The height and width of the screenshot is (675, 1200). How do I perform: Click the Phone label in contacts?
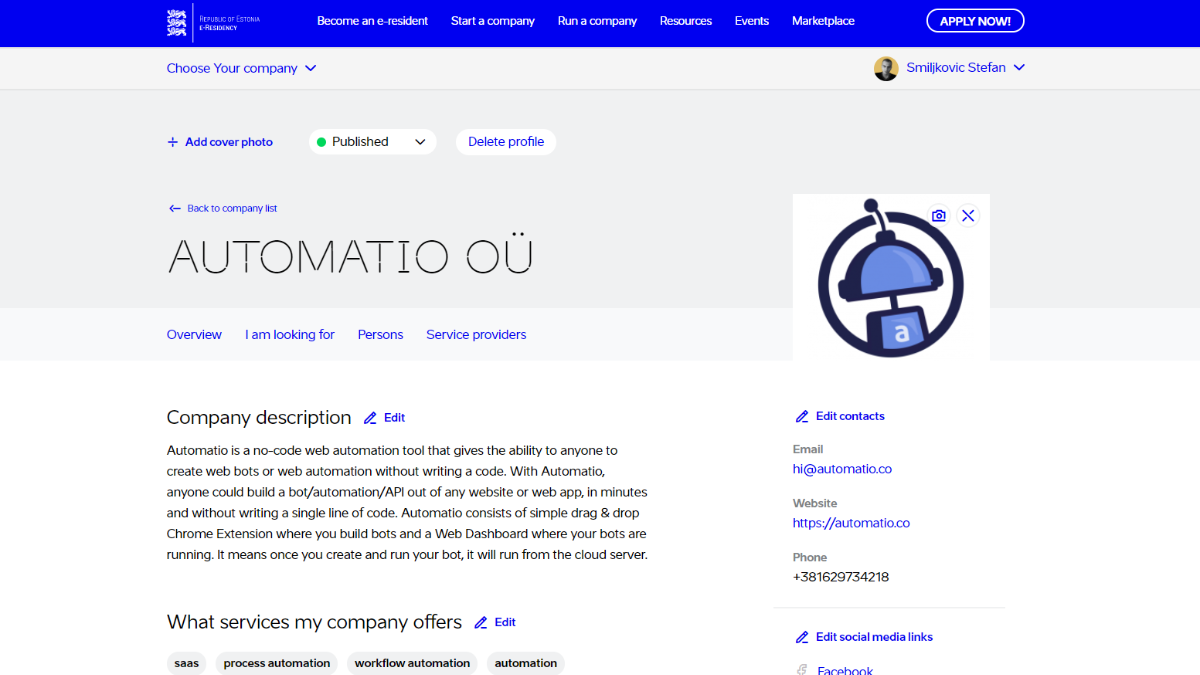[x=810, y=557]
